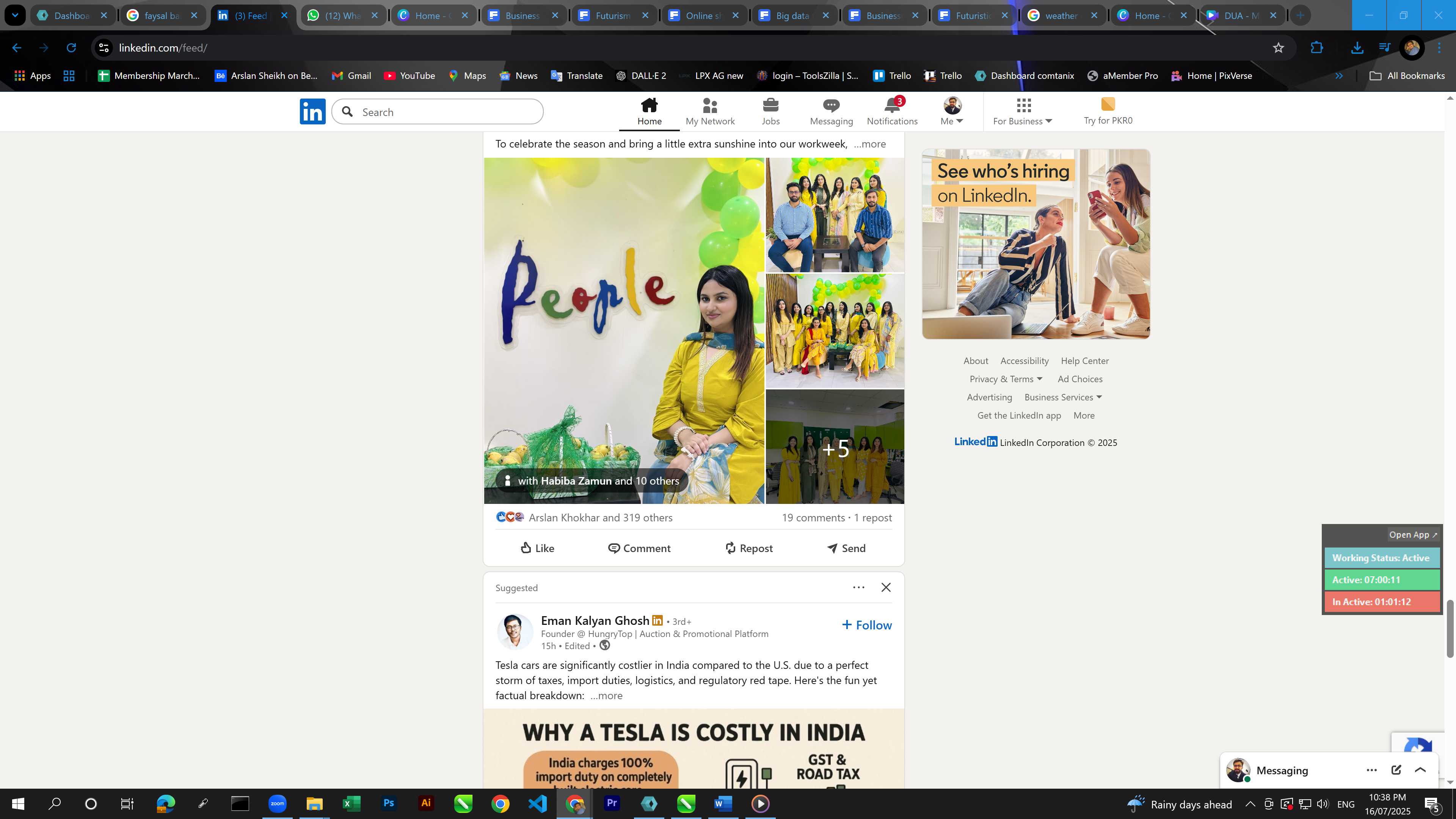Open the +5 more photos thumbnail

835,447
